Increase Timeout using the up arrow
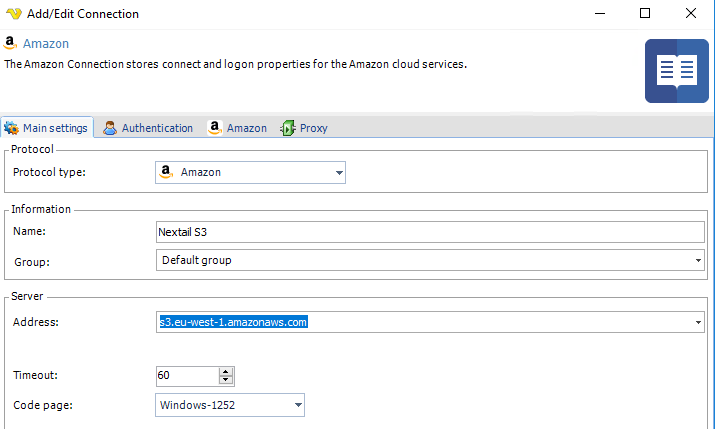 pyautogui.click(x=226, y=371)
